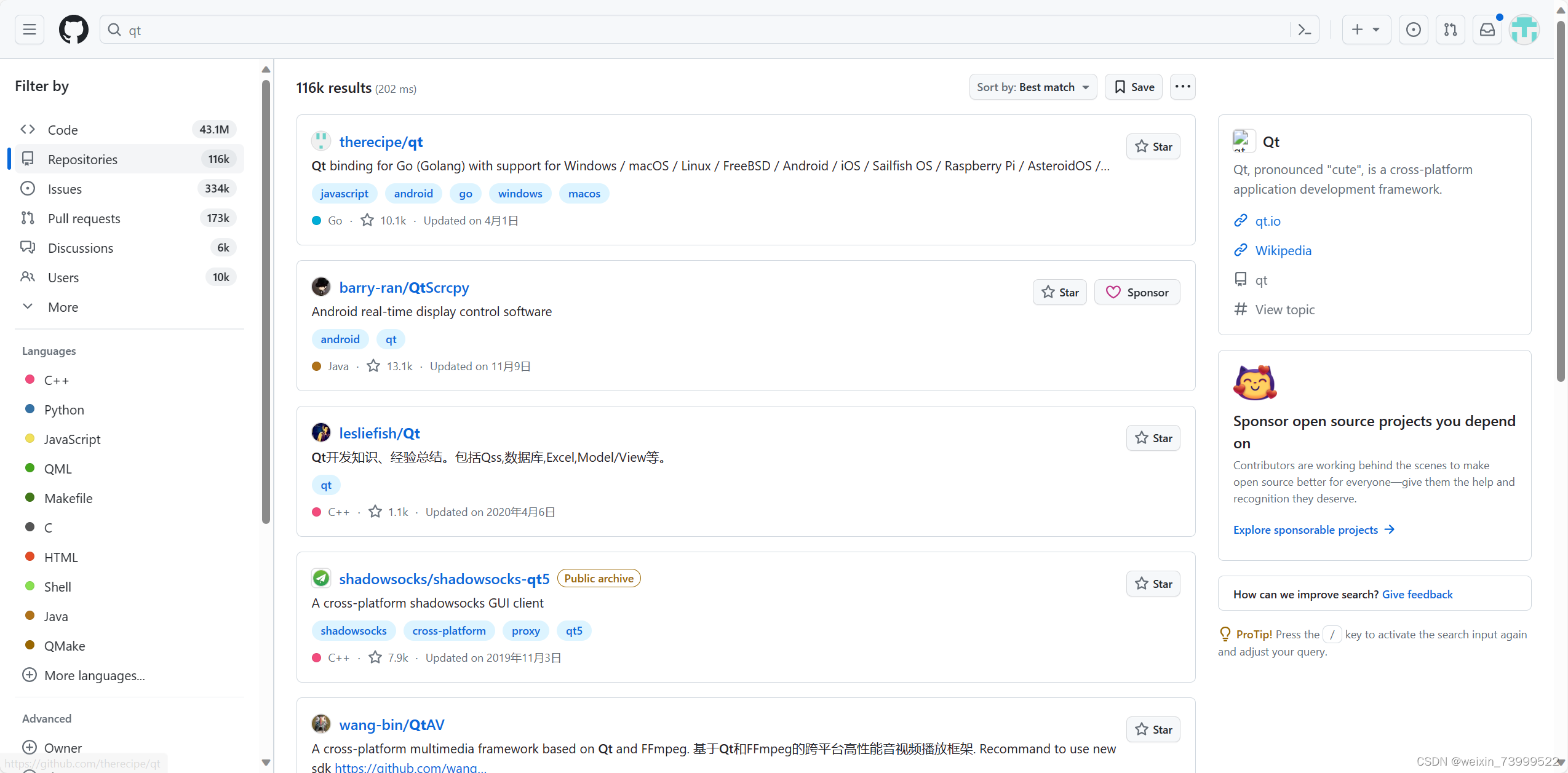
Task: Open the notifications inbox icon
Action: [x=1487, y=30]
